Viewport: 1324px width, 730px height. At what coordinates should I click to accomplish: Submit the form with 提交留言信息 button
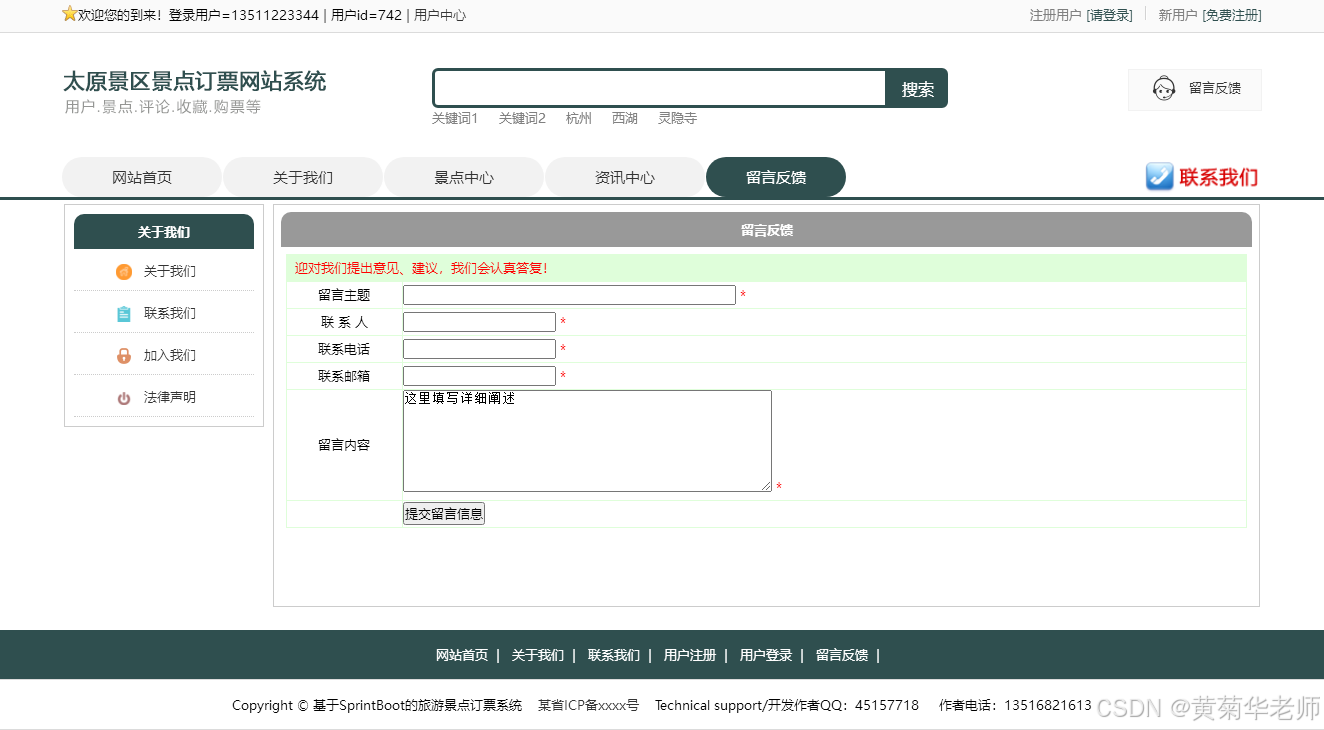point(444,514)
